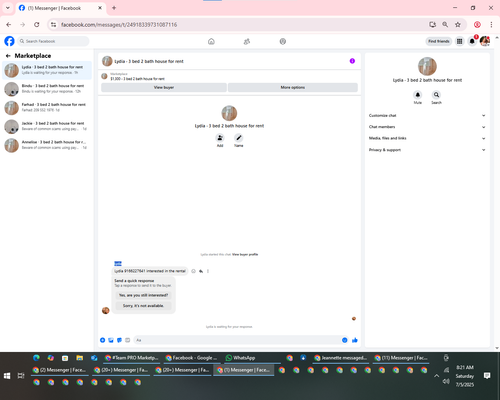
Task: Expand the Privacy & support section
Action: pos(427,150)
